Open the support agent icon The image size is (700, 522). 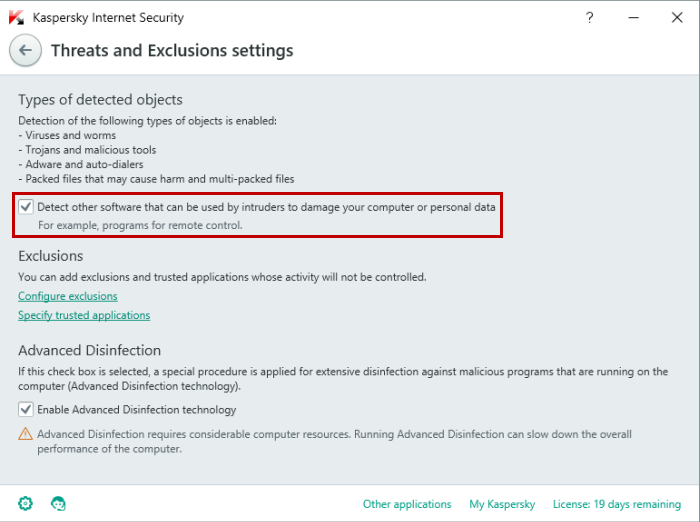click(x=58, y=503)
